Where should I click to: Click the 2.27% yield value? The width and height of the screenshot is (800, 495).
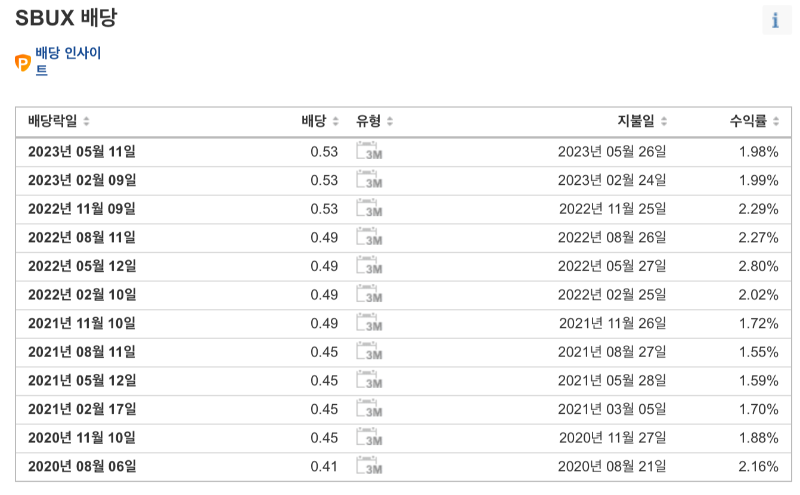pyautogui.click(x=759, y=237)
